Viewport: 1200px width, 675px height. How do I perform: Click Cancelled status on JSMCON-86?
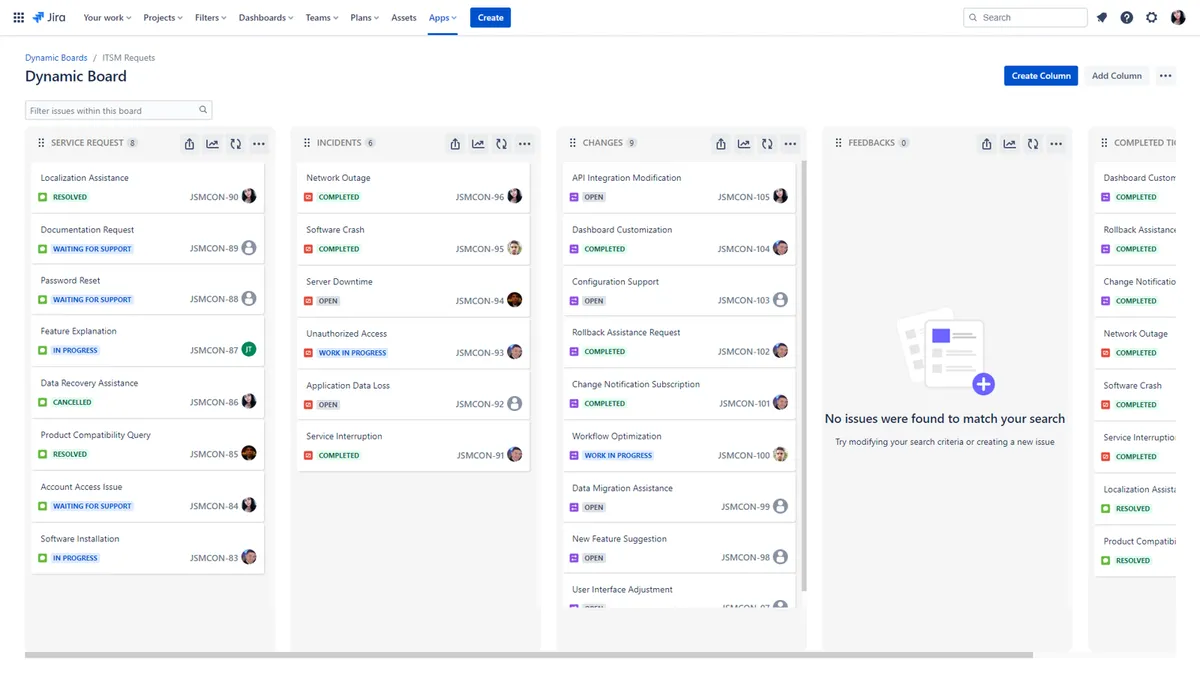(x=72, y=403)
